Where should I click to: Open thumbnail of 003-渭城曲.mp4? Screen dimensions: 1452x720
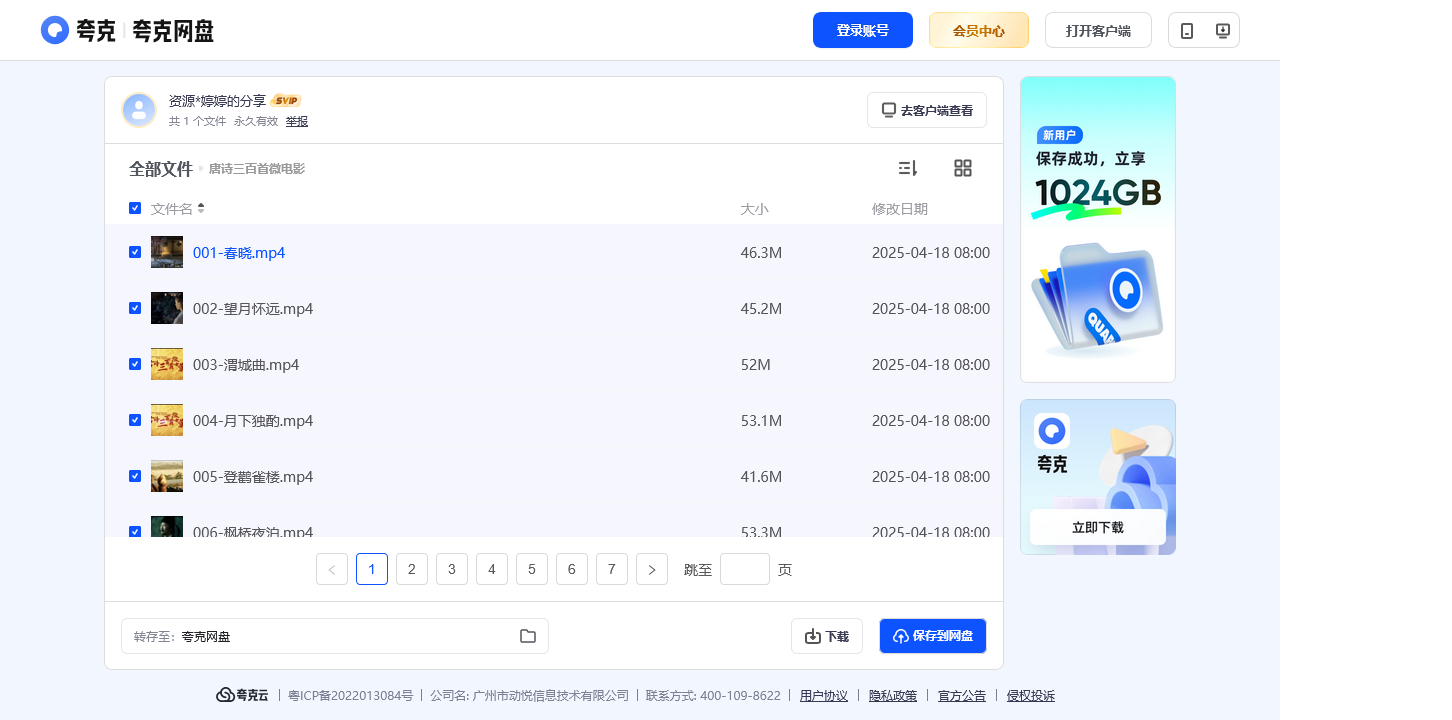[x=167, y=364]
